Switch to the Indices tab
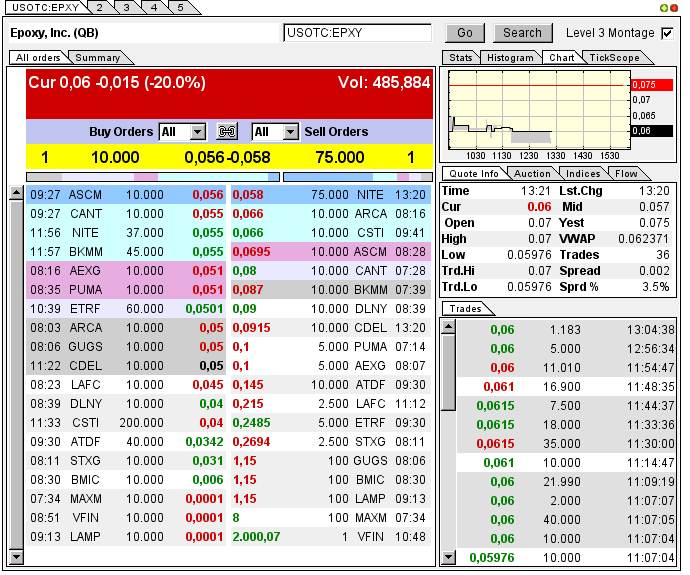690x575 pixels. (x=583, y=174)
